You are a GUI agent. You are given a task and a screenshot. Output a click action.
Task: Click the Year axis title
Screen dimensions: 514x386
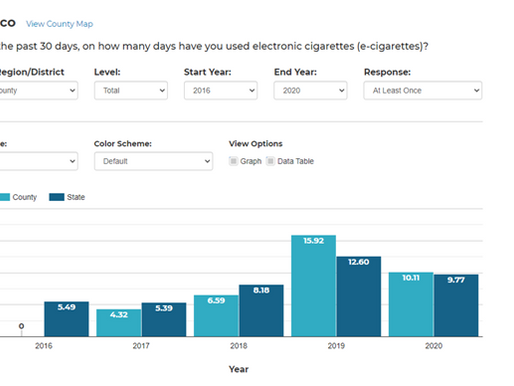[x=239, y=369]
